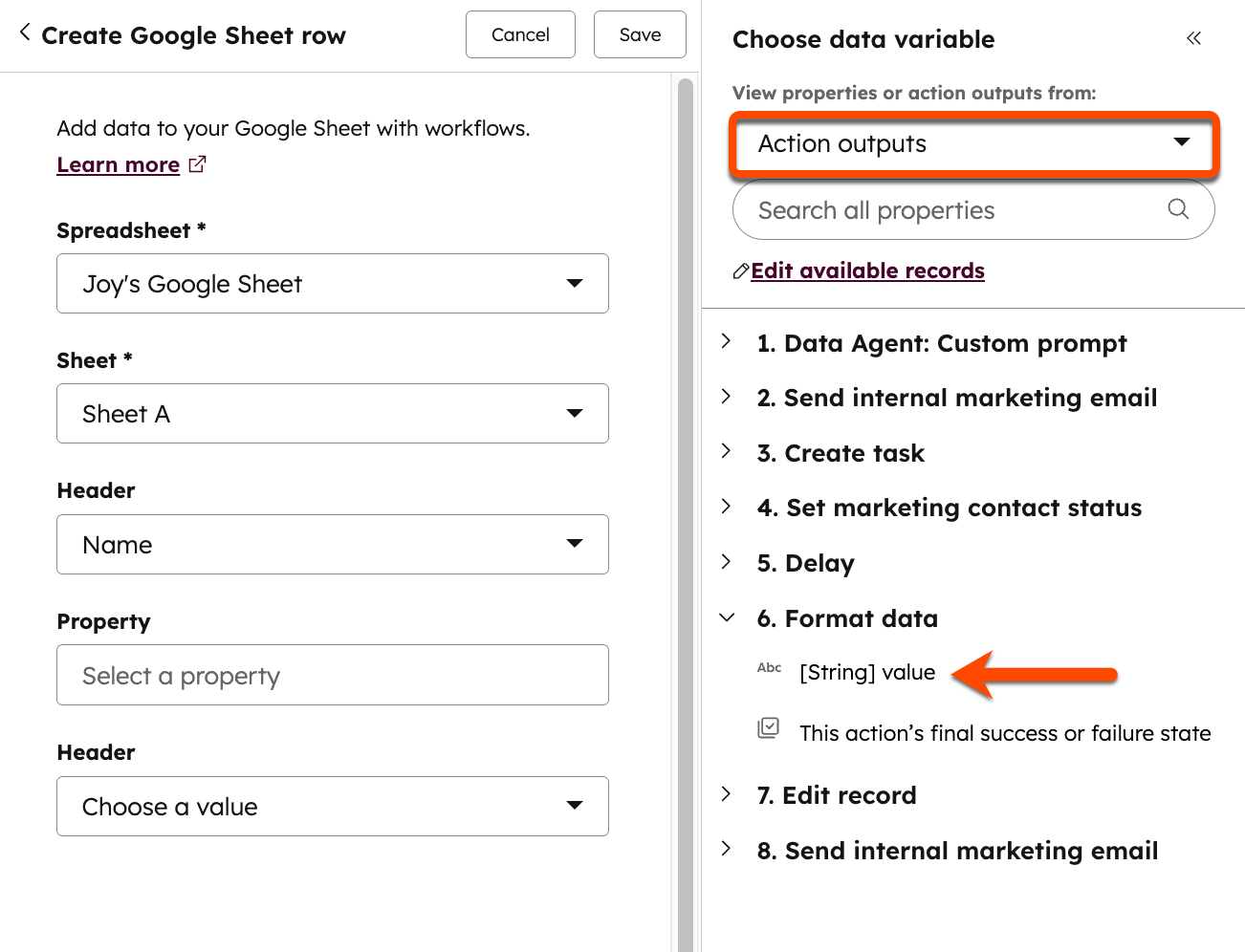Open the Learn more link

click(117, 163)
